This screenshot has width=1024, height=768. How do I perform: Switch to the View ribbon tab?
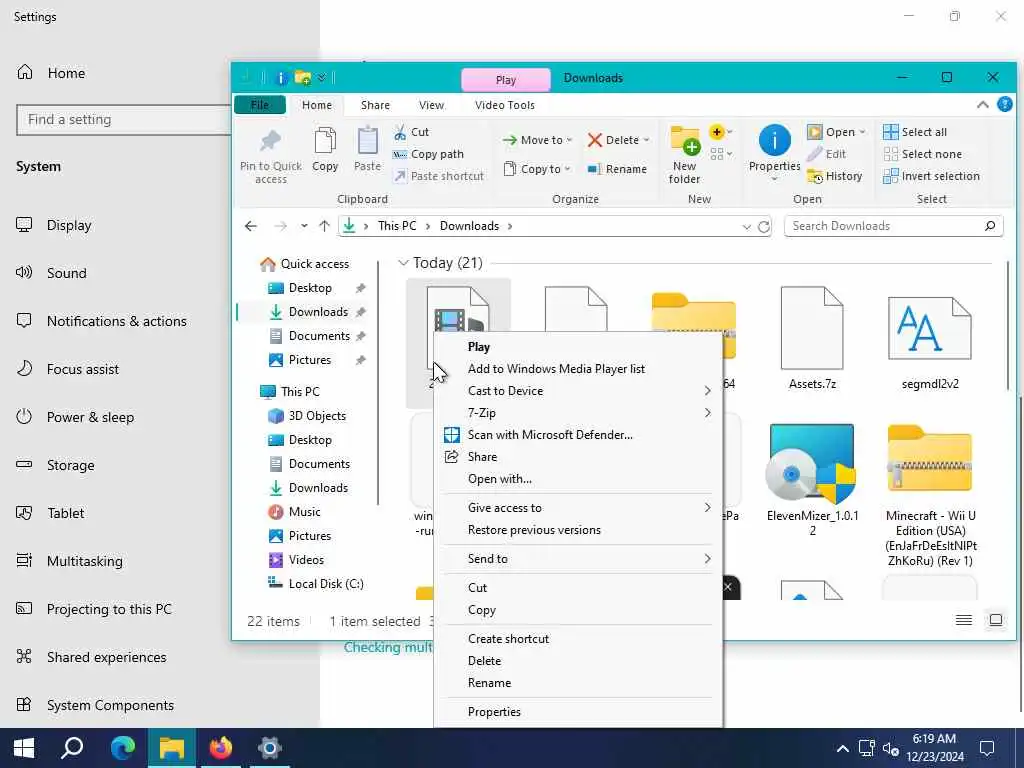(x=431, y=104)
